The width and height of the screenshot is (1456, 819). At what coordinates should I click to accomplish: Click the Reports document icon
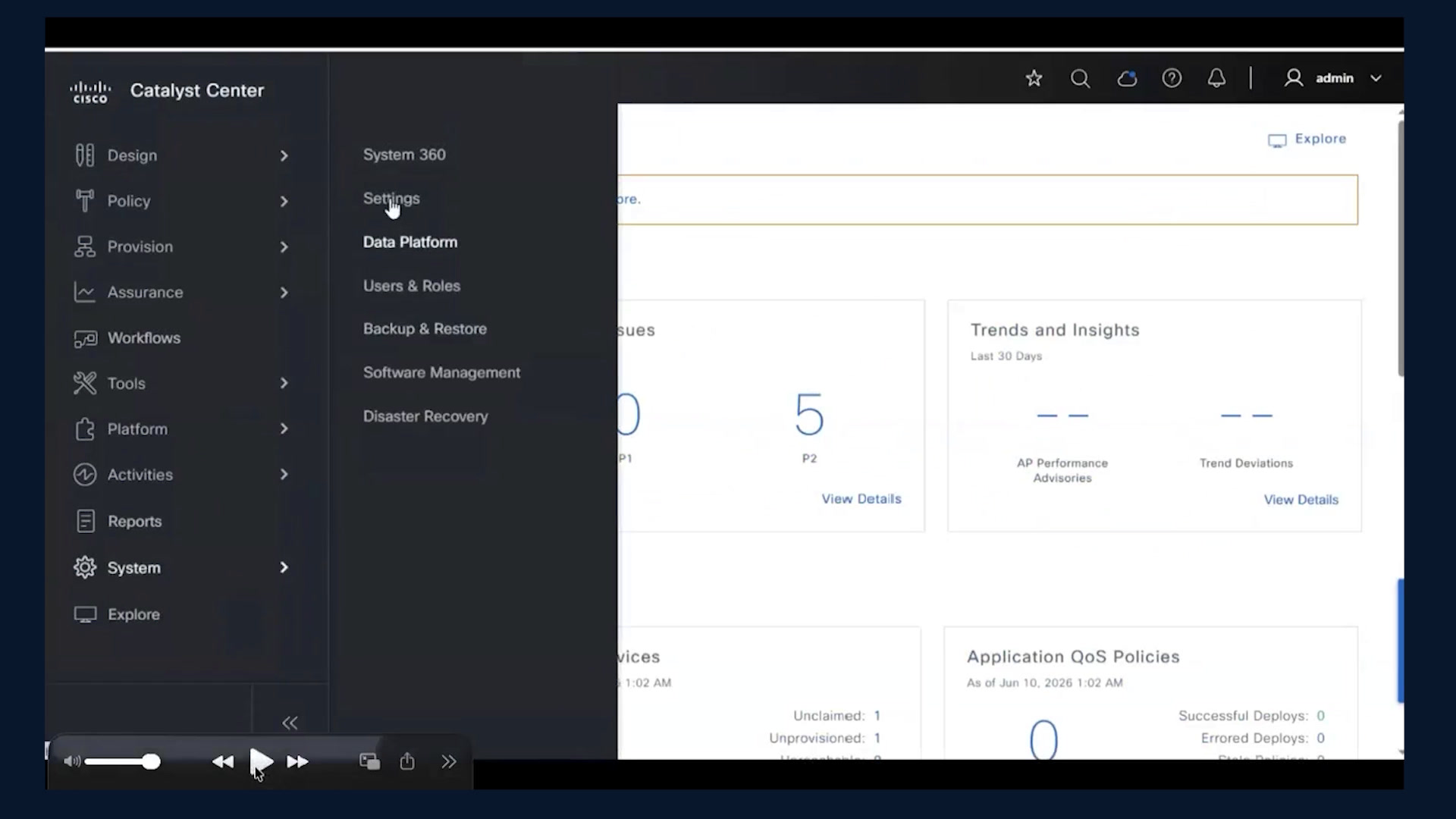pos(86,521)
